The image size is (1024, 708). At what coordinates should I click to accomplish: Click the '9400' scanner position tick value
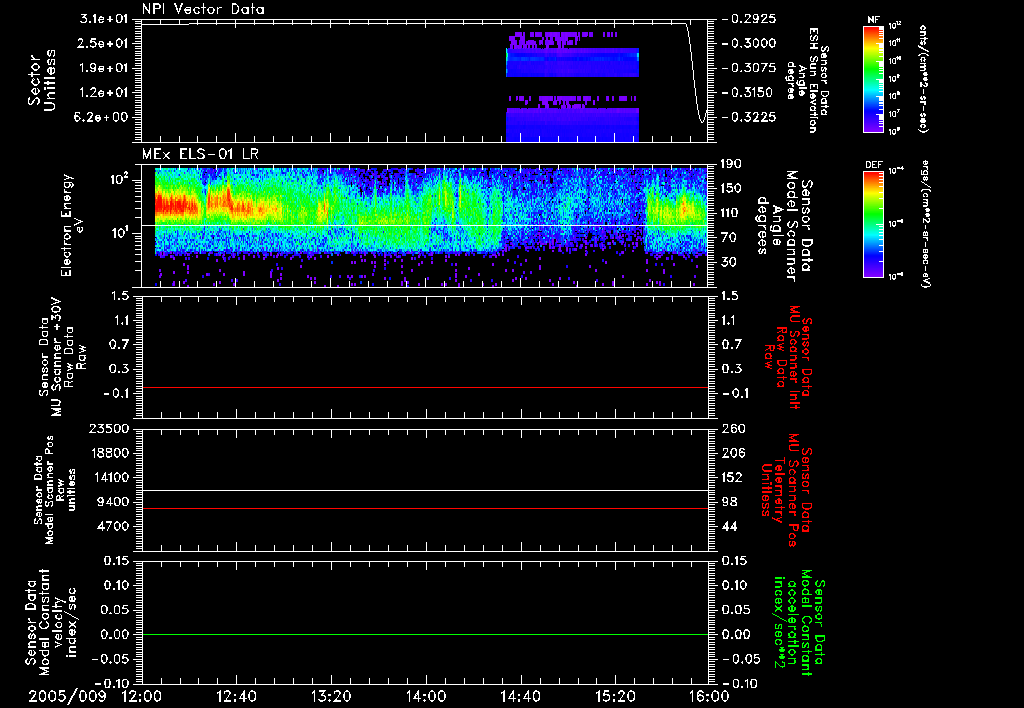(113, 502)
